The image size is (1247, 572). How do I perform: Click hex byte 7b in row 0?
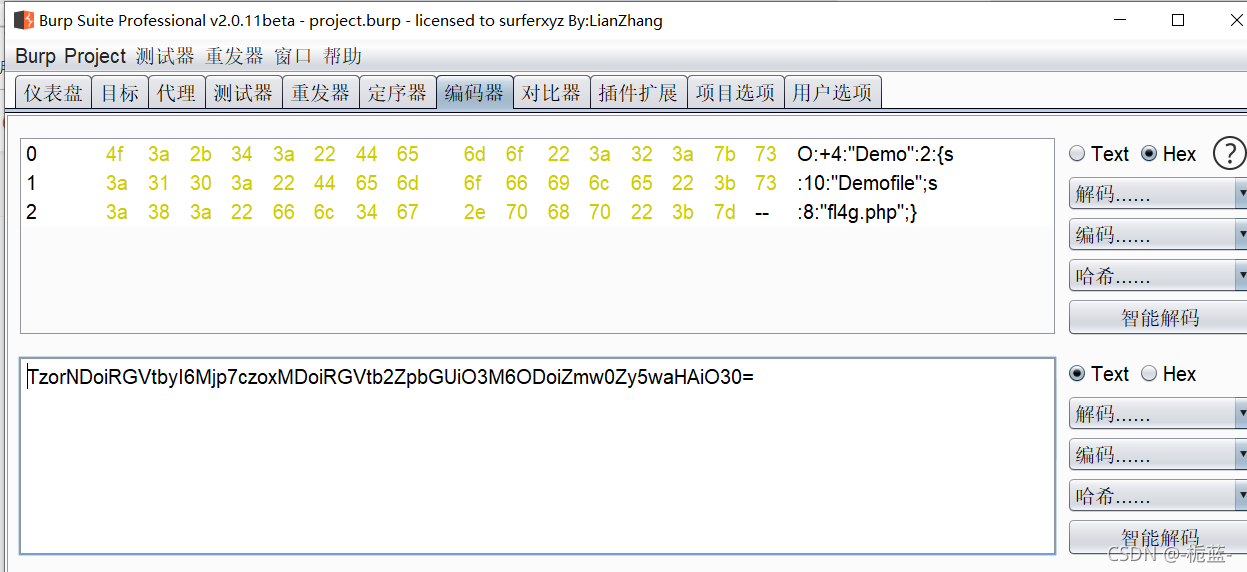coord(724,154)
